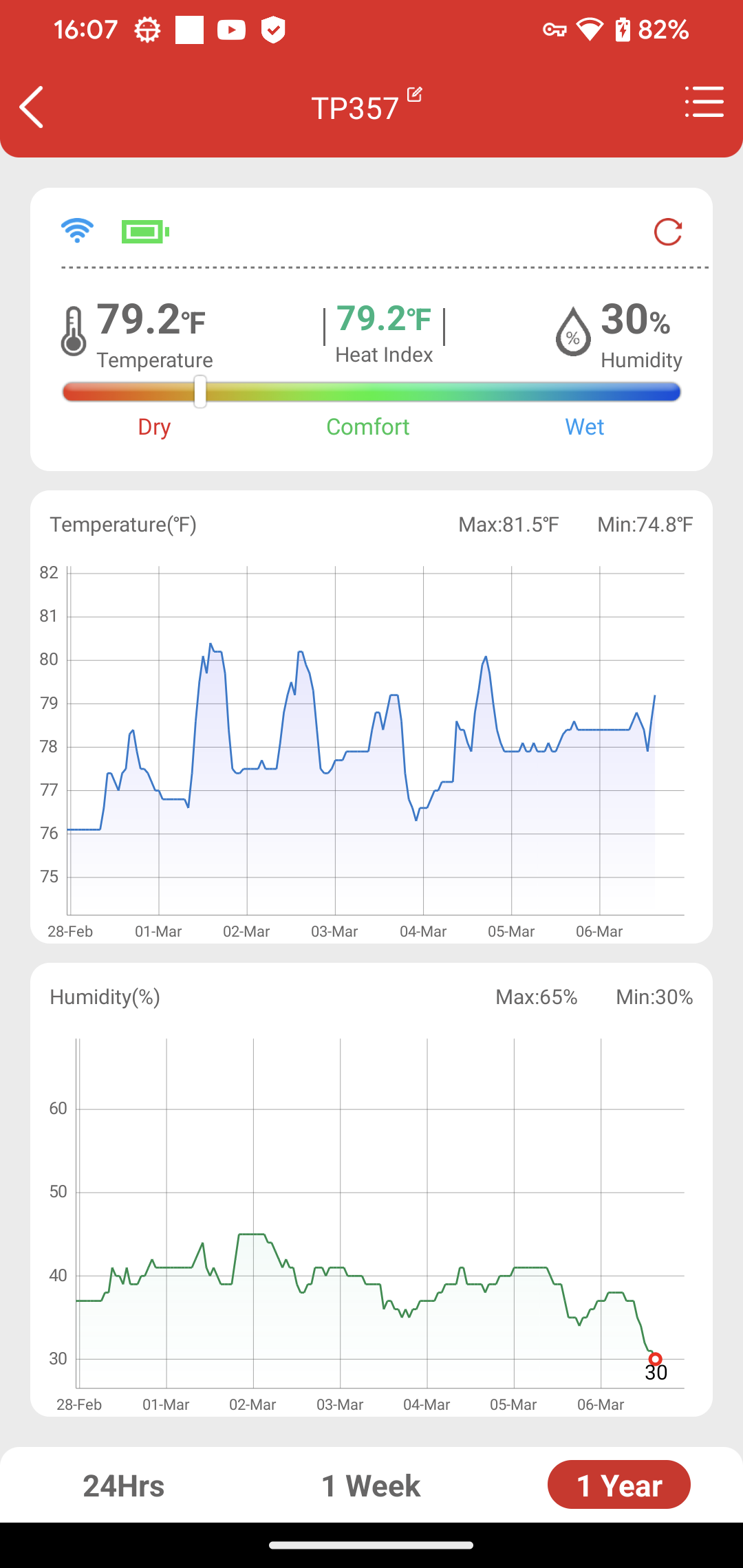743x1568 pixels.
Task: Open the hamburger list menu
Action: [x=704, y=102]
